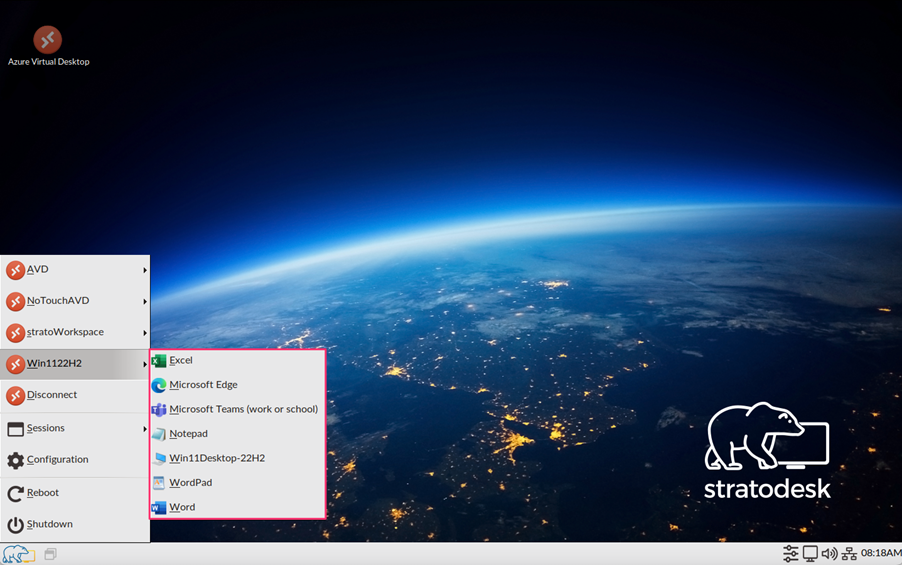Click the Microsoft Edge browser icon
902x565 pixels.
159,385
